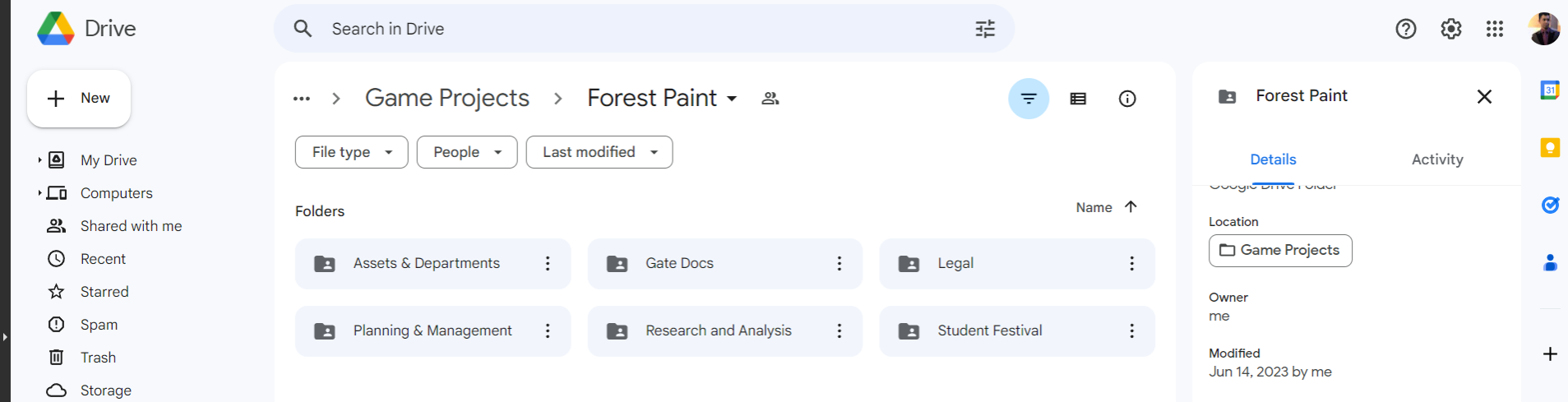
Task: Open the Last modified filter dropdown
Action: [x=599, y=152]
